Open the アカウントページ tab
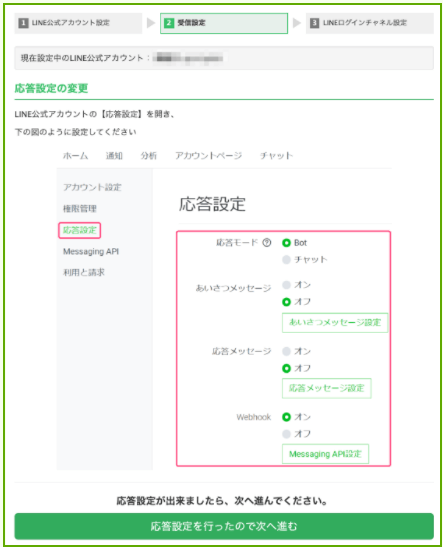Viewport: 443px width, 547px height. click(x=209, y=156)
